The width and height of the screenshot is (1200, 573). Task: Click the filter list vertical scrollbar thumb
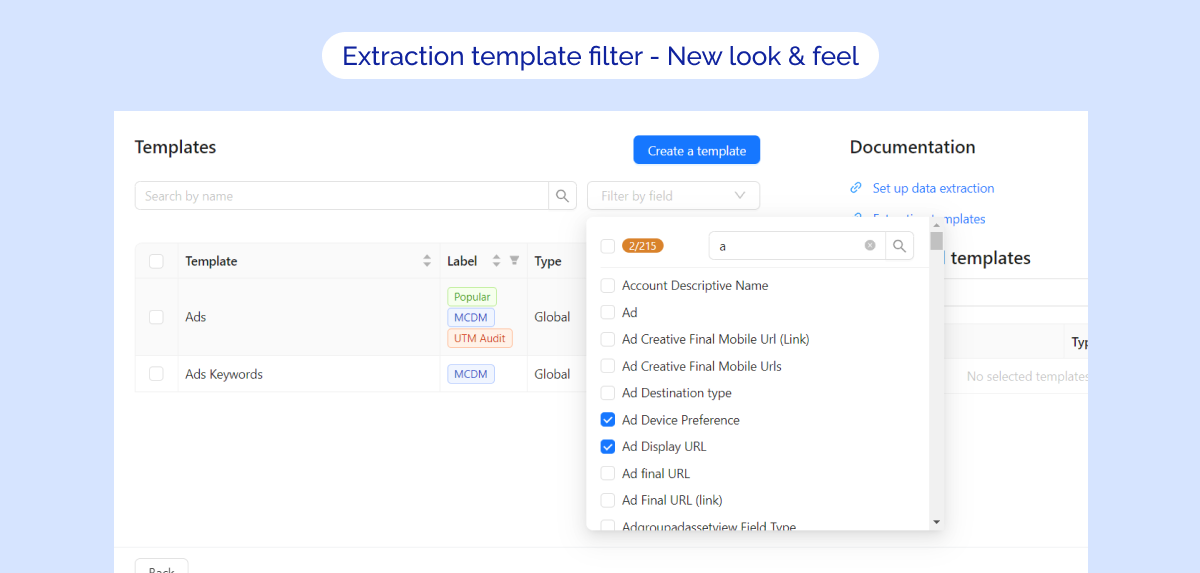936,241
